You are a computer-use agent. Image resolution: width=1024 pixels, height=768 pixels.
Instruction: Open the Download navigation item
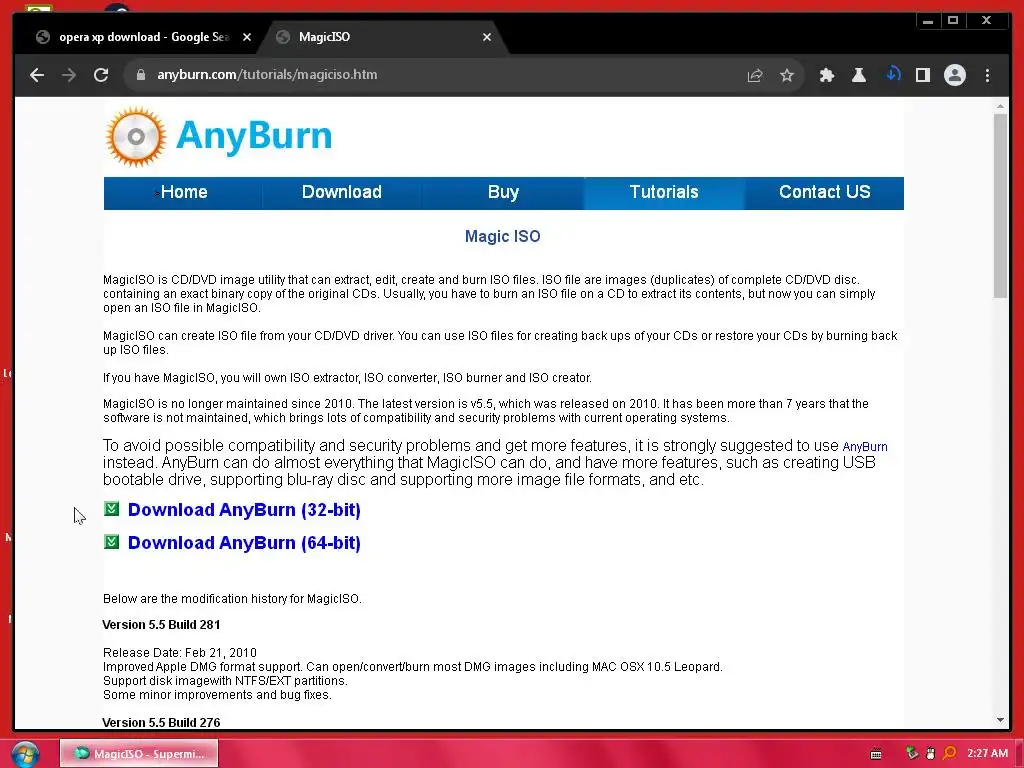pos(342,193)
